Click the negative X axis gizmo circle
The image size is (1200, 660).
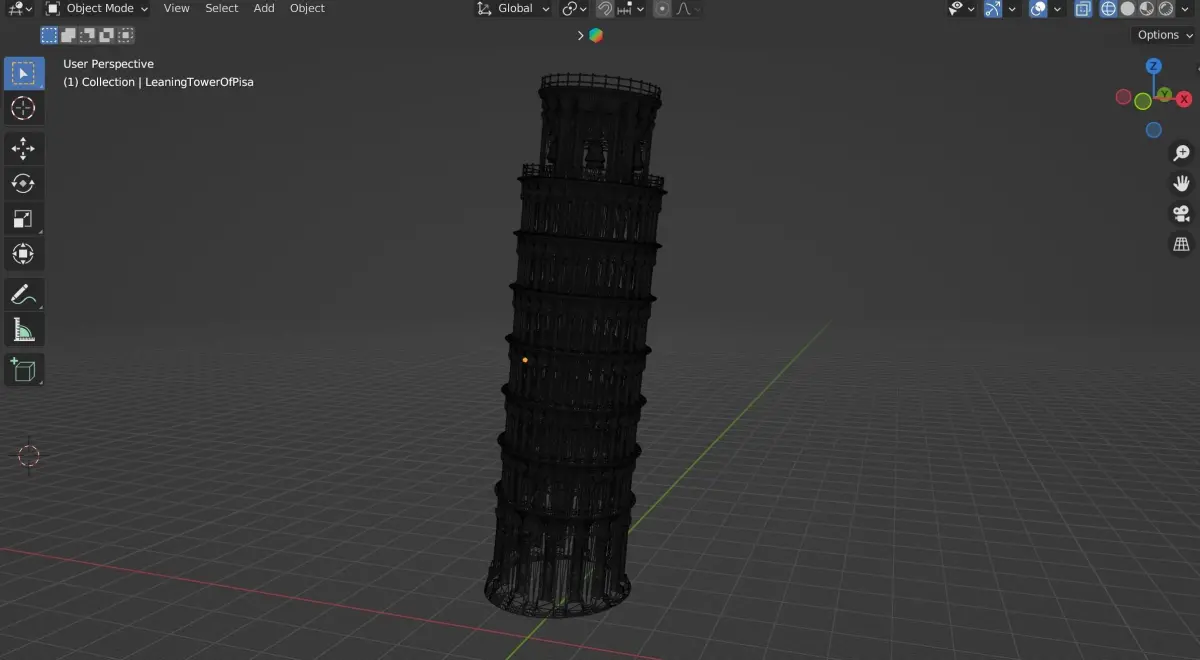(x=1123, y=98)
